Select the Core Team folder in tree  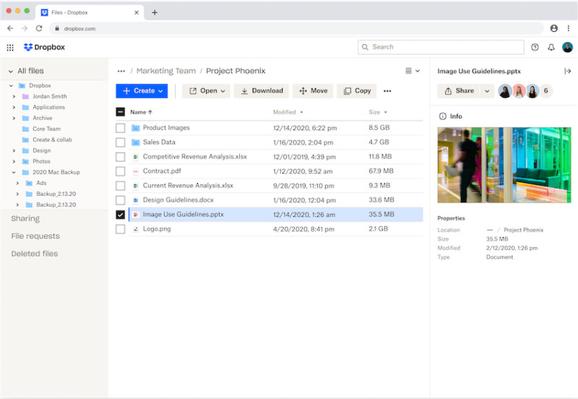46,129
